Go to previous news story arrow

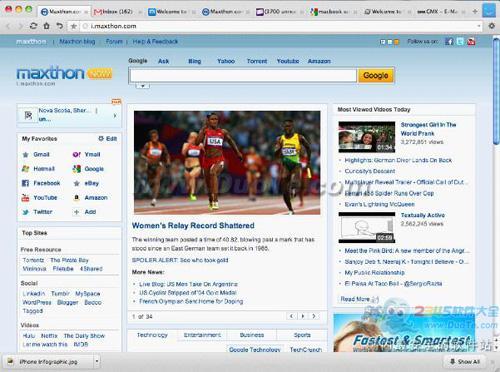[x=292, y=316]
